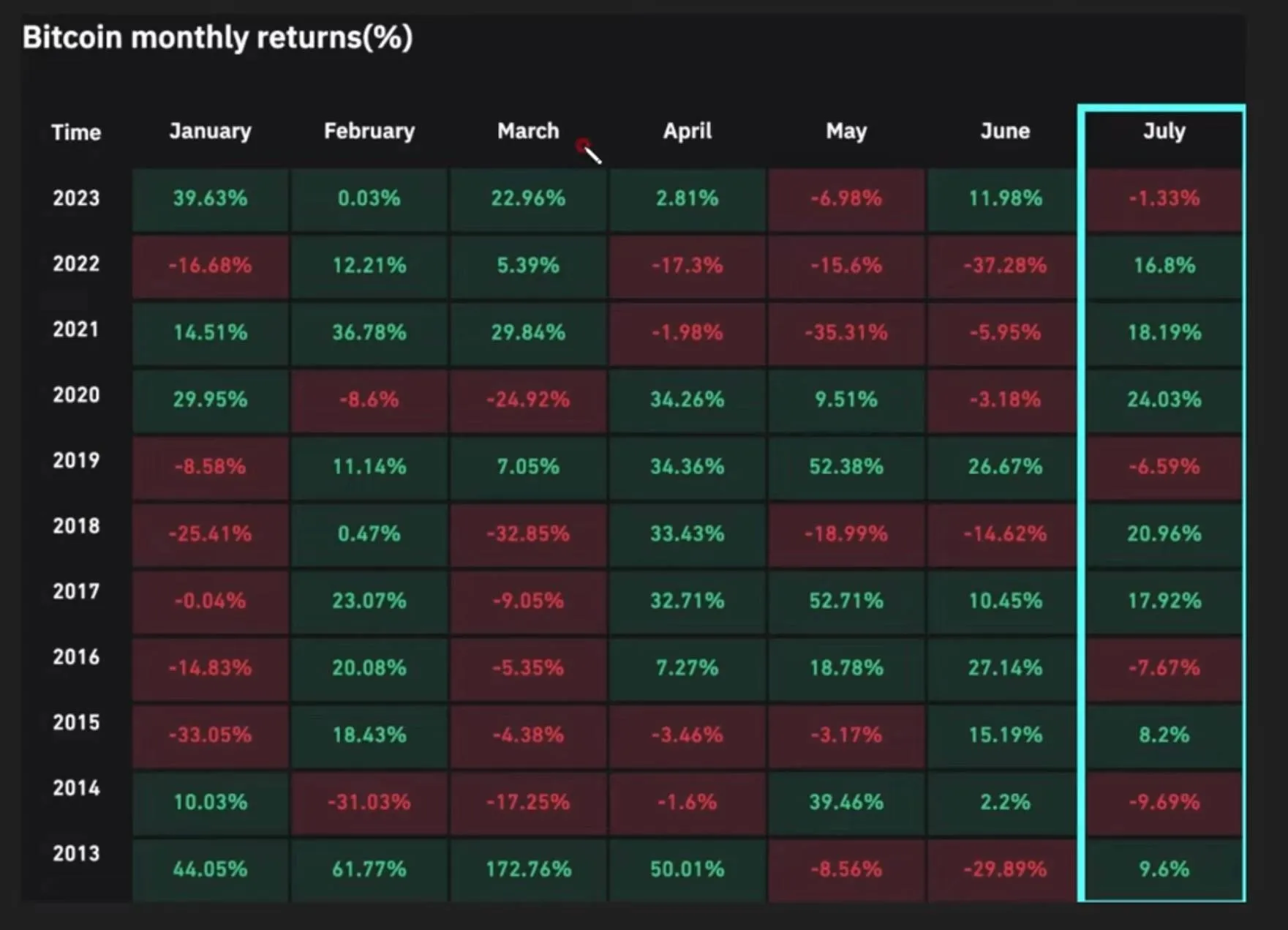Viewport: 1288px width, 930px height.
Task: Click the July column header
Action: coord(1164,131)
